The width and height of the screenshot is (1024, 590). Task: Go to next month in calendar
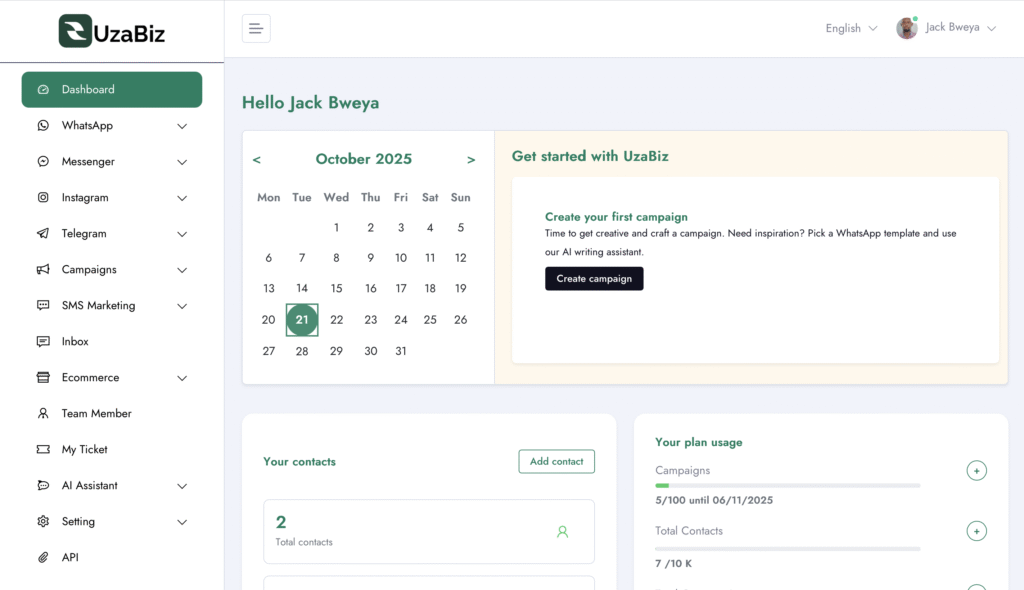[471, 160]
